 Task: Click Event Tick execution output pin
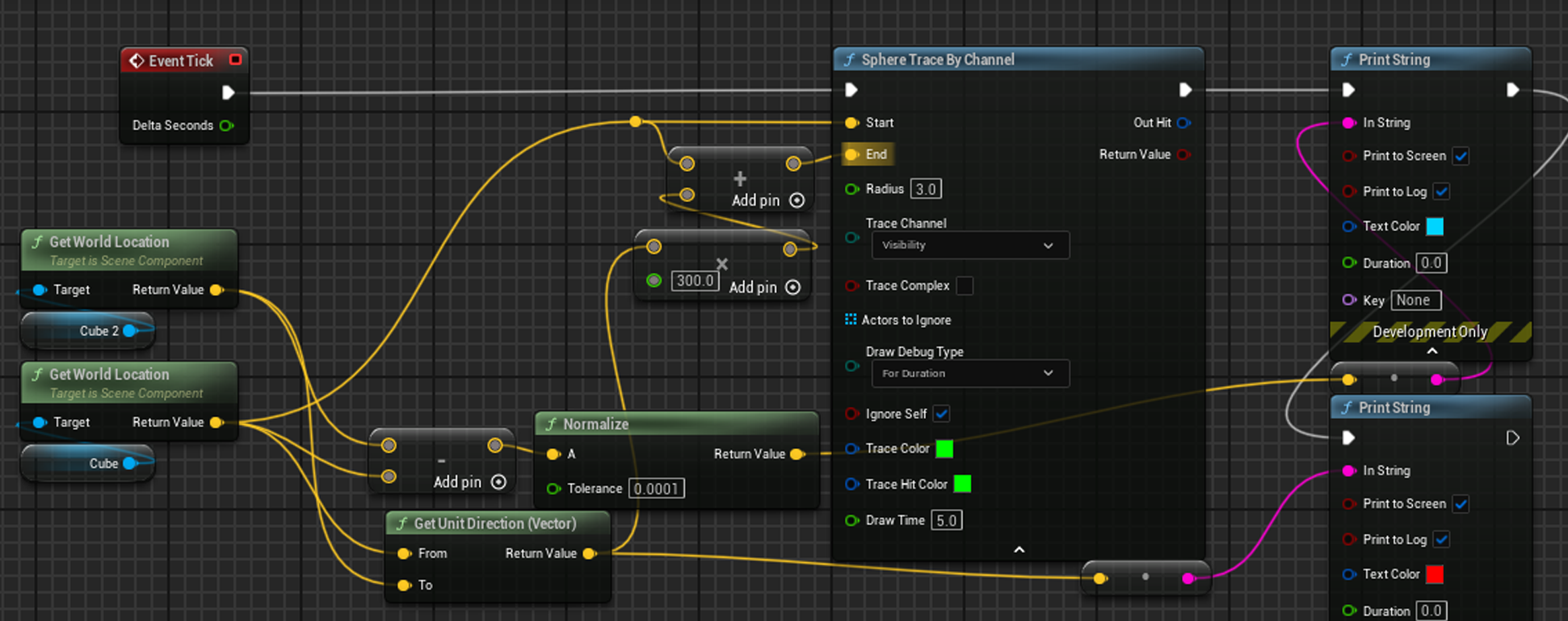point(229,93)
